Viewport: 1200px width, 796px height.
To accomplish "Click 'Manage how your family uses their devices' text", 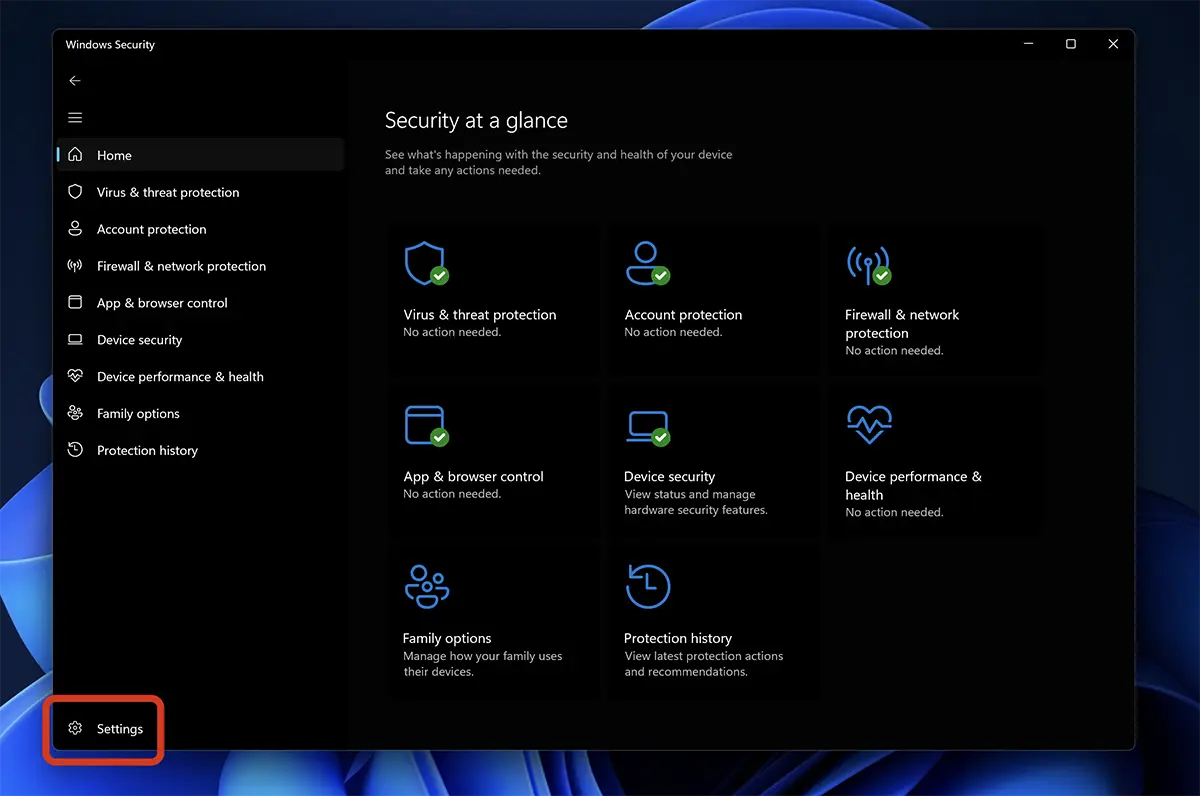I will pyautogui.click(x=483, y=664).
